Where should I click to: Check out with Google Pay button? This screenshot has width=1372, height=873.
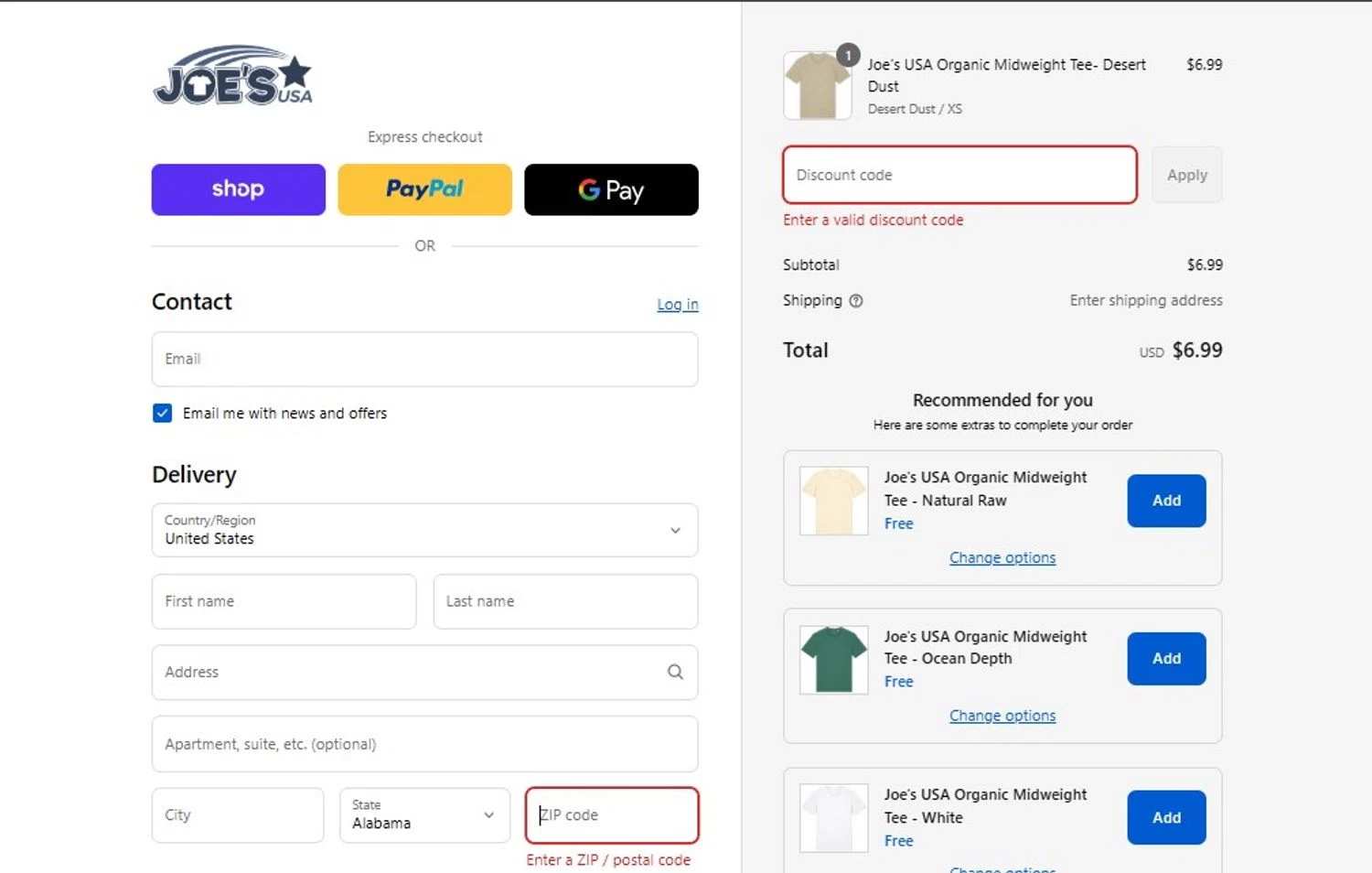click(611, 189)
